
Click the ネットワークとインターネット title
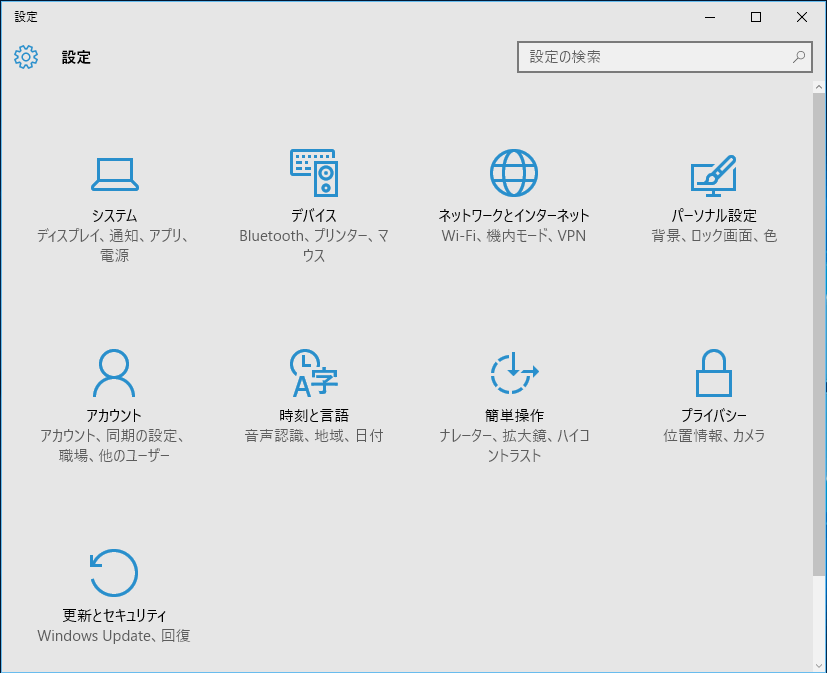click(514, 216)
